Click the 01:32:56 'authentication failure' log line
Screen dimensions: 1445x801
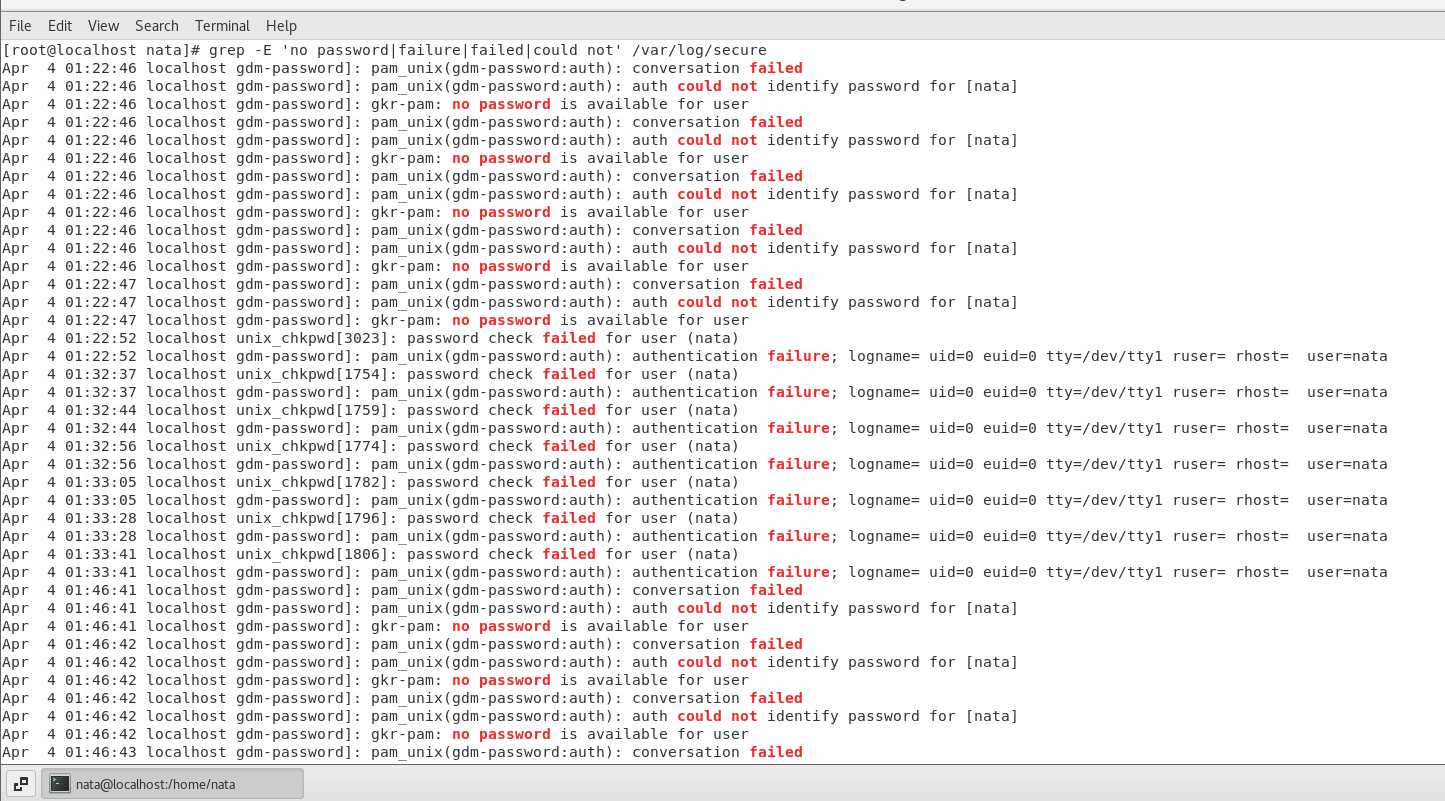tap(695, 464)
